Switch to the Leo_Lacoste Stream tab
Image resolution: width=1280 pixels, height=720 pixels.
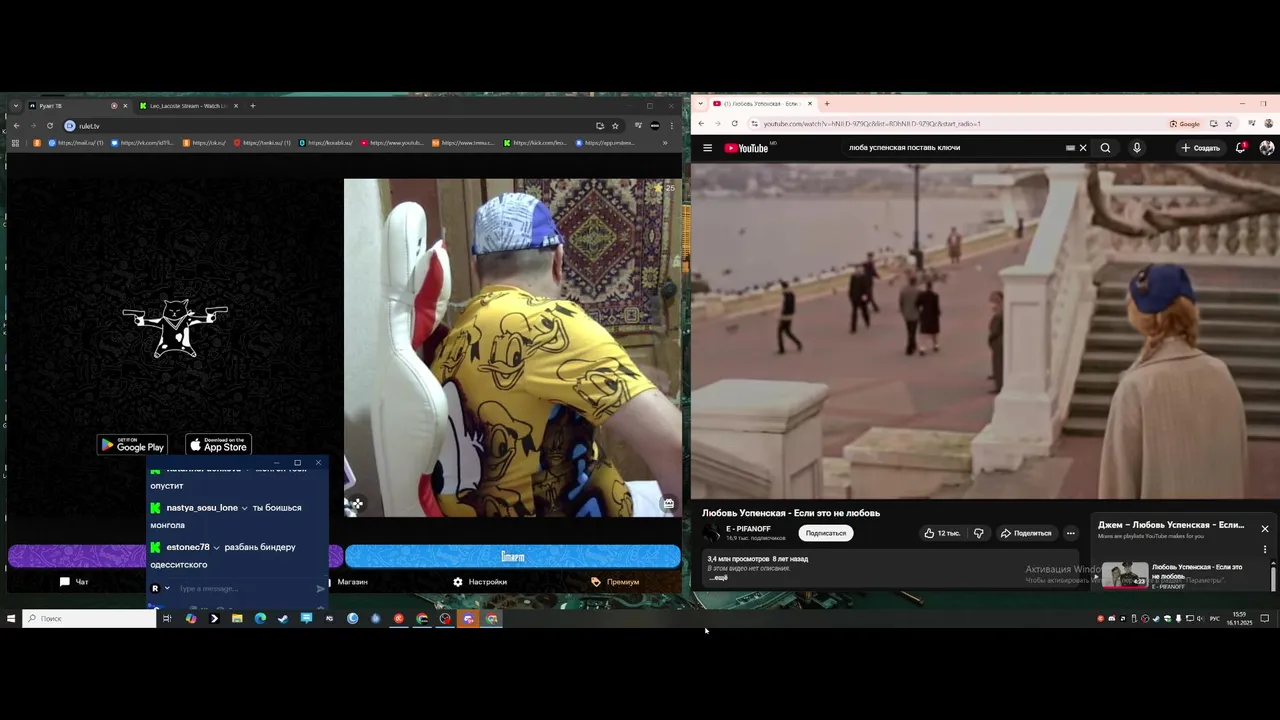point(188,106)
